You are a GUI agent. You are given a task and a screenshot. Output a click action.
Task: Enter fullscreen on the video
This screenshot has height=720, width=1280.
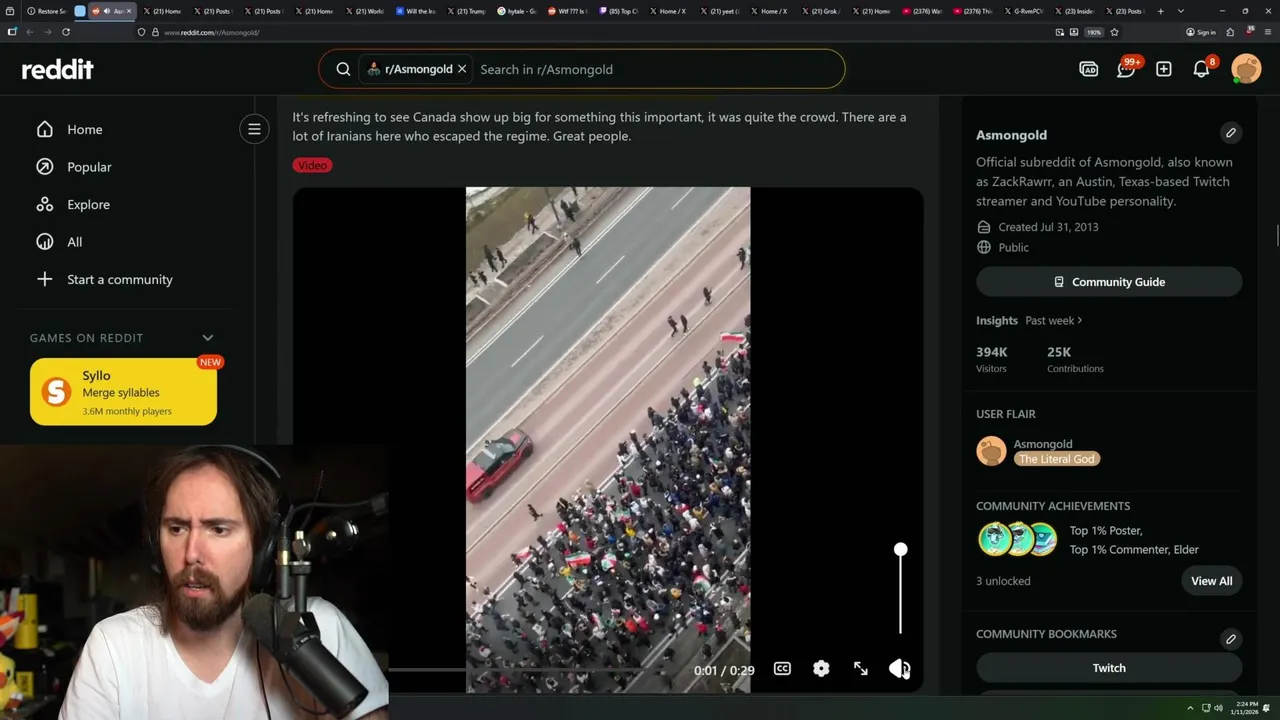(x=860, y=669)
